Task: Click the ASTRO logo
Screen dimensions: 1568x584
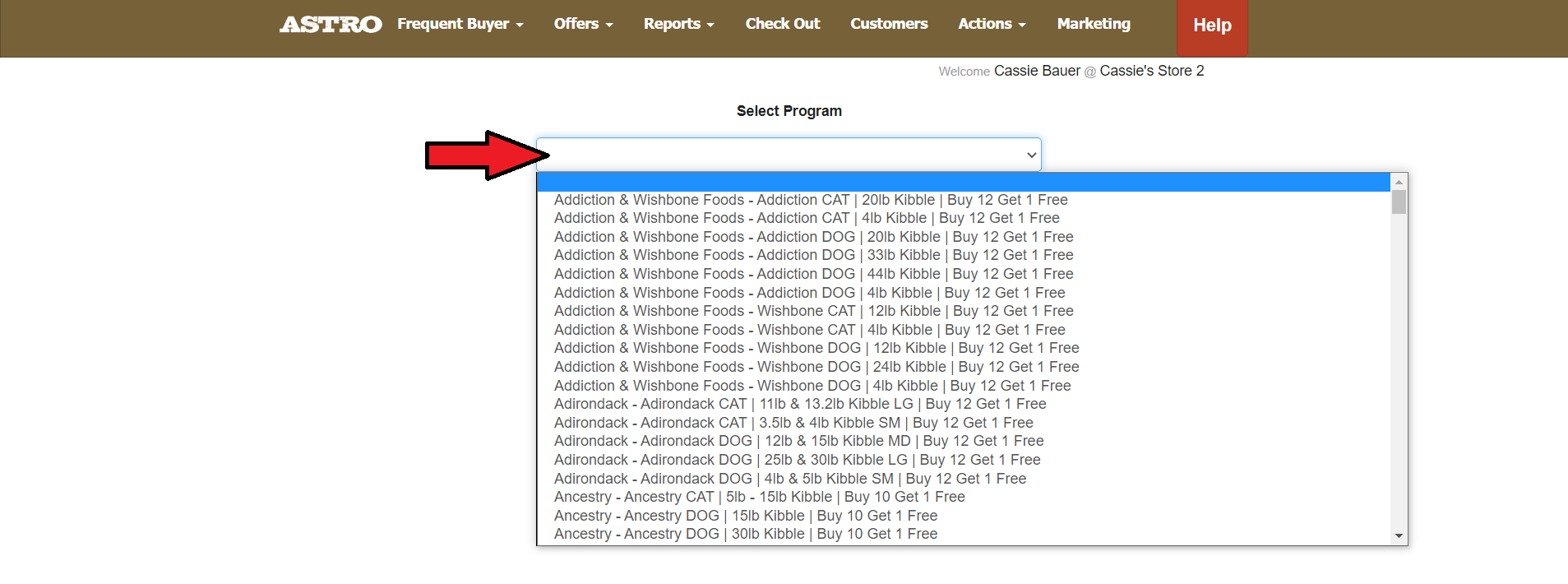Action: [x=331, y=25]
